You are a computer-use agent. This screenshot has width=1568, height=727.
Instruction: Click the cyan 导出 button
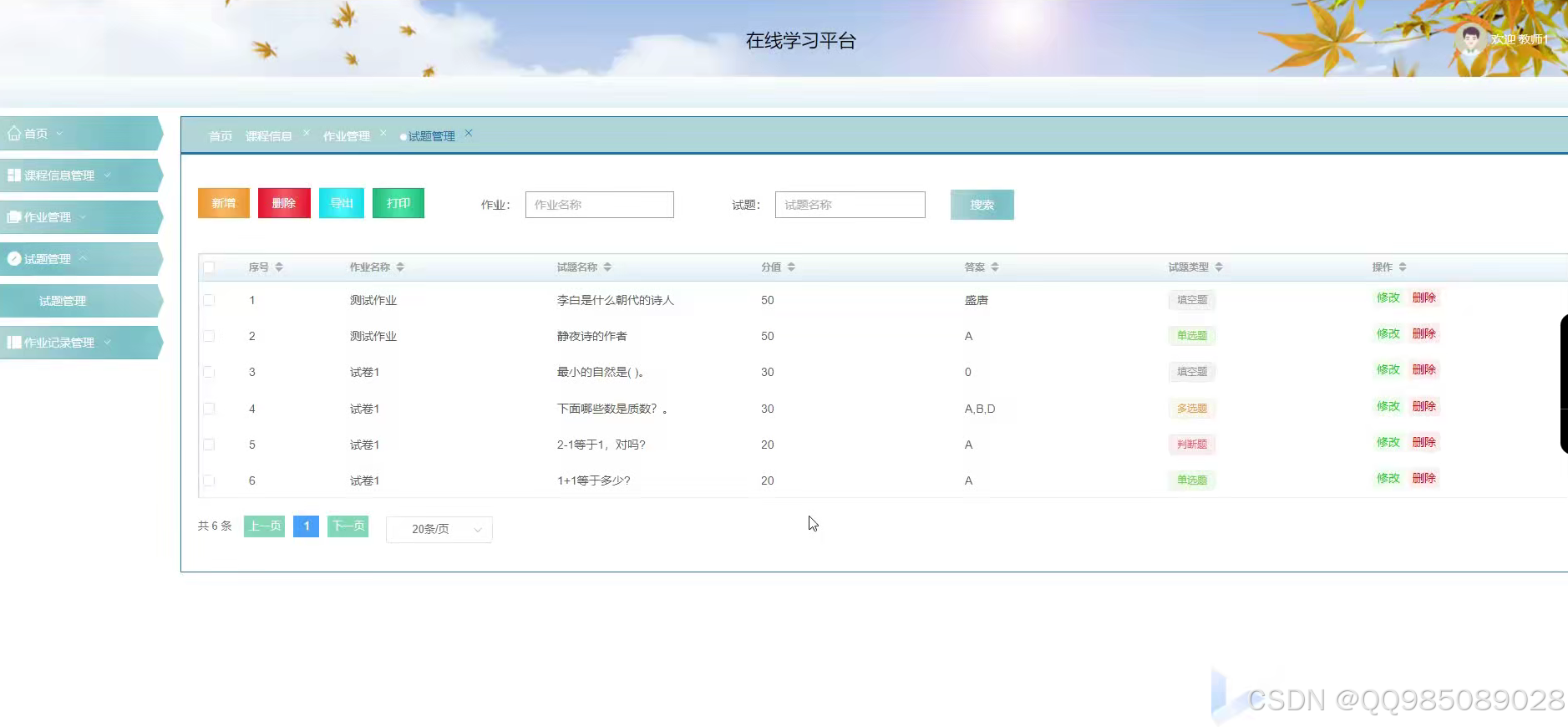coord(342,203)
